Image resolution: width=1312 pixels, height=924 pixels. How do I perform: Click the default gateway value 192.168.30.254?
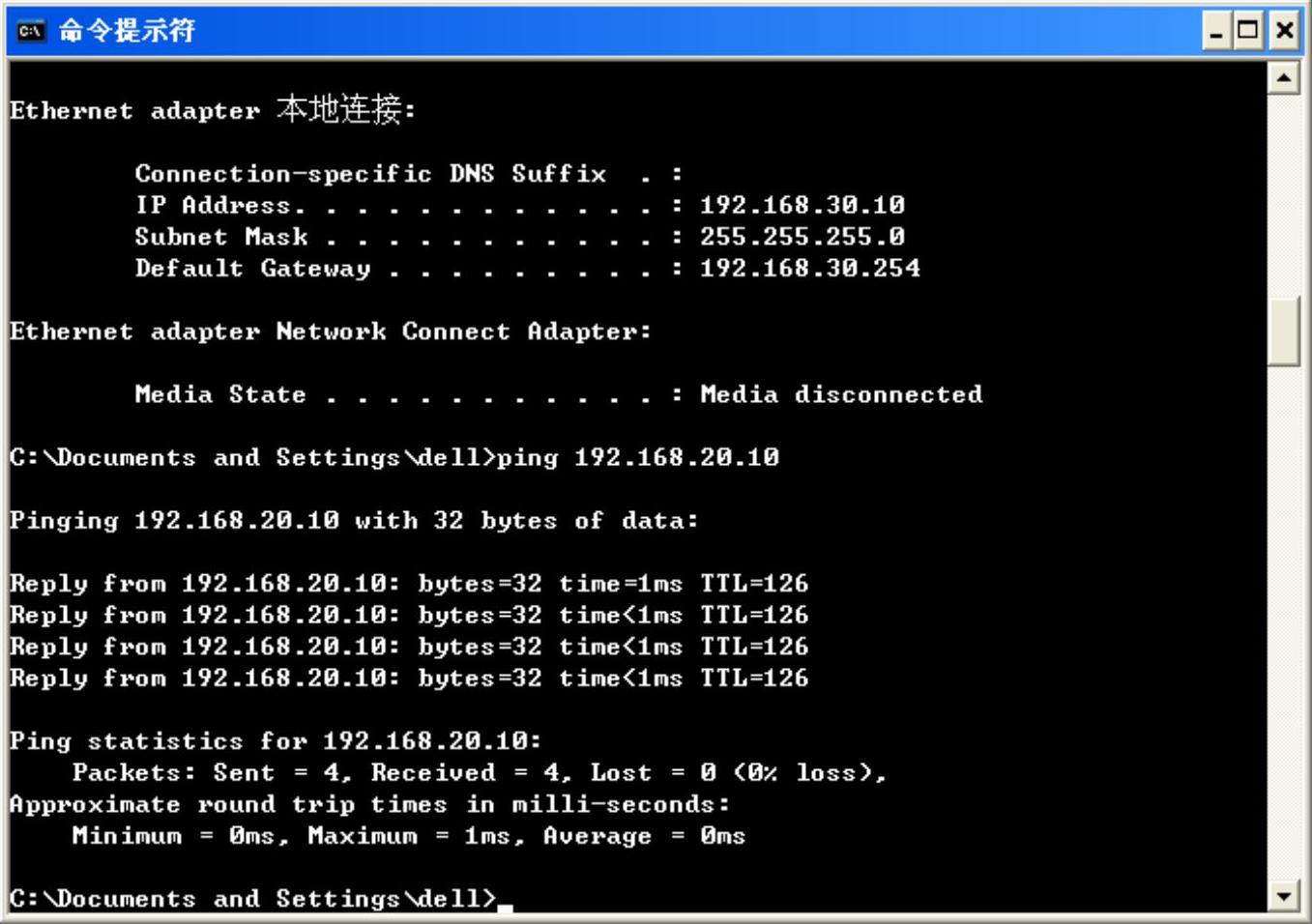pyautogui.click(x=810, y=268)
